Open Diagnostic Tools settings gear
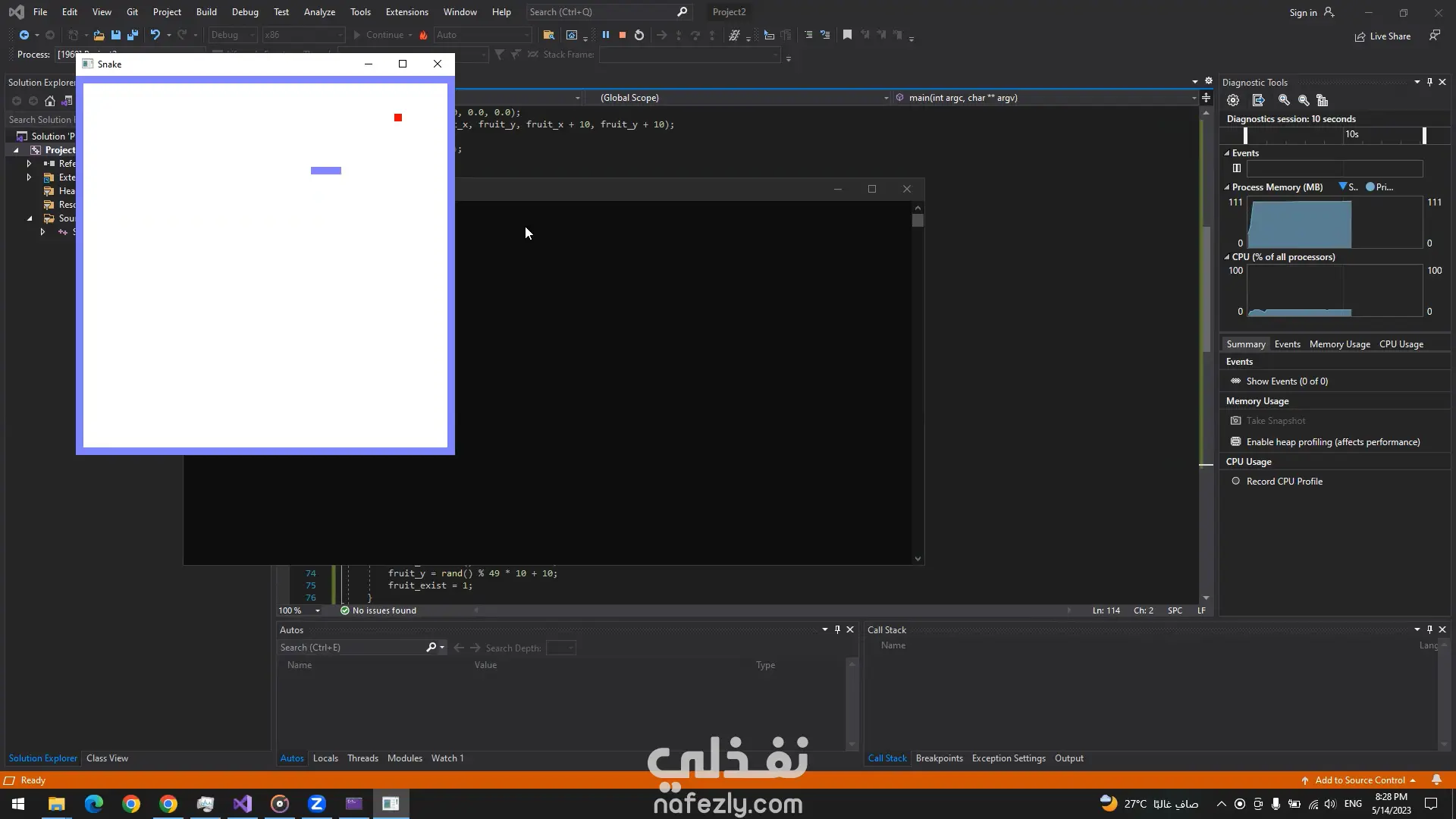The image size is (1456, 819). (x=1232, y=100)
